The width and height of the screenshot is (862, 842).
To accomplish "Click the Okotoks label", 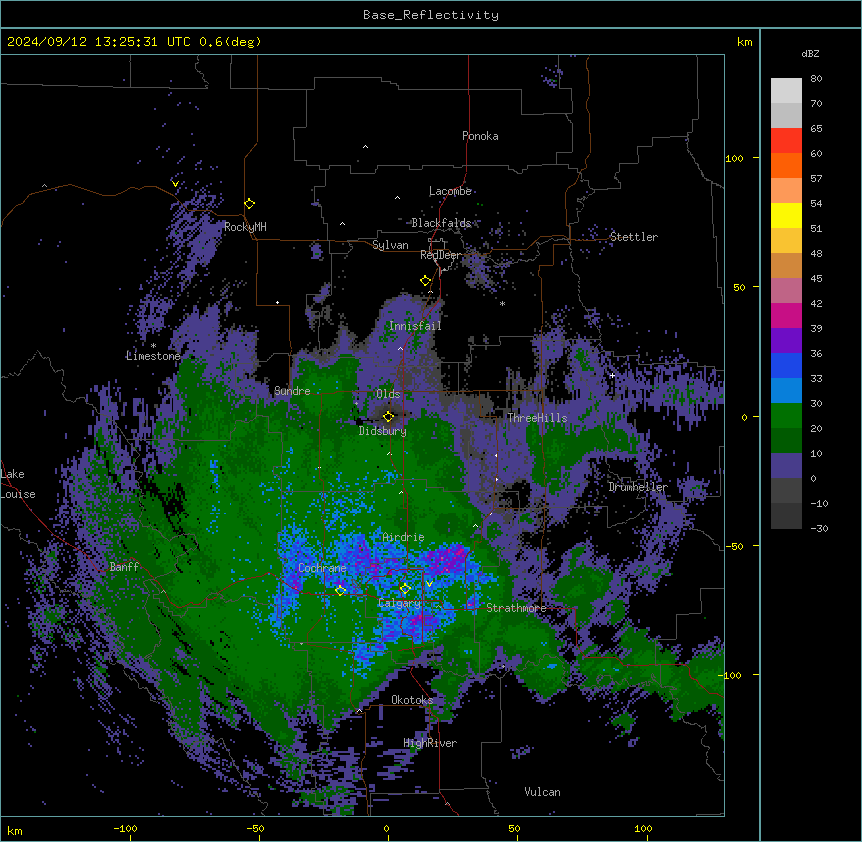I will pyautogui.click(x=412, y=700).
